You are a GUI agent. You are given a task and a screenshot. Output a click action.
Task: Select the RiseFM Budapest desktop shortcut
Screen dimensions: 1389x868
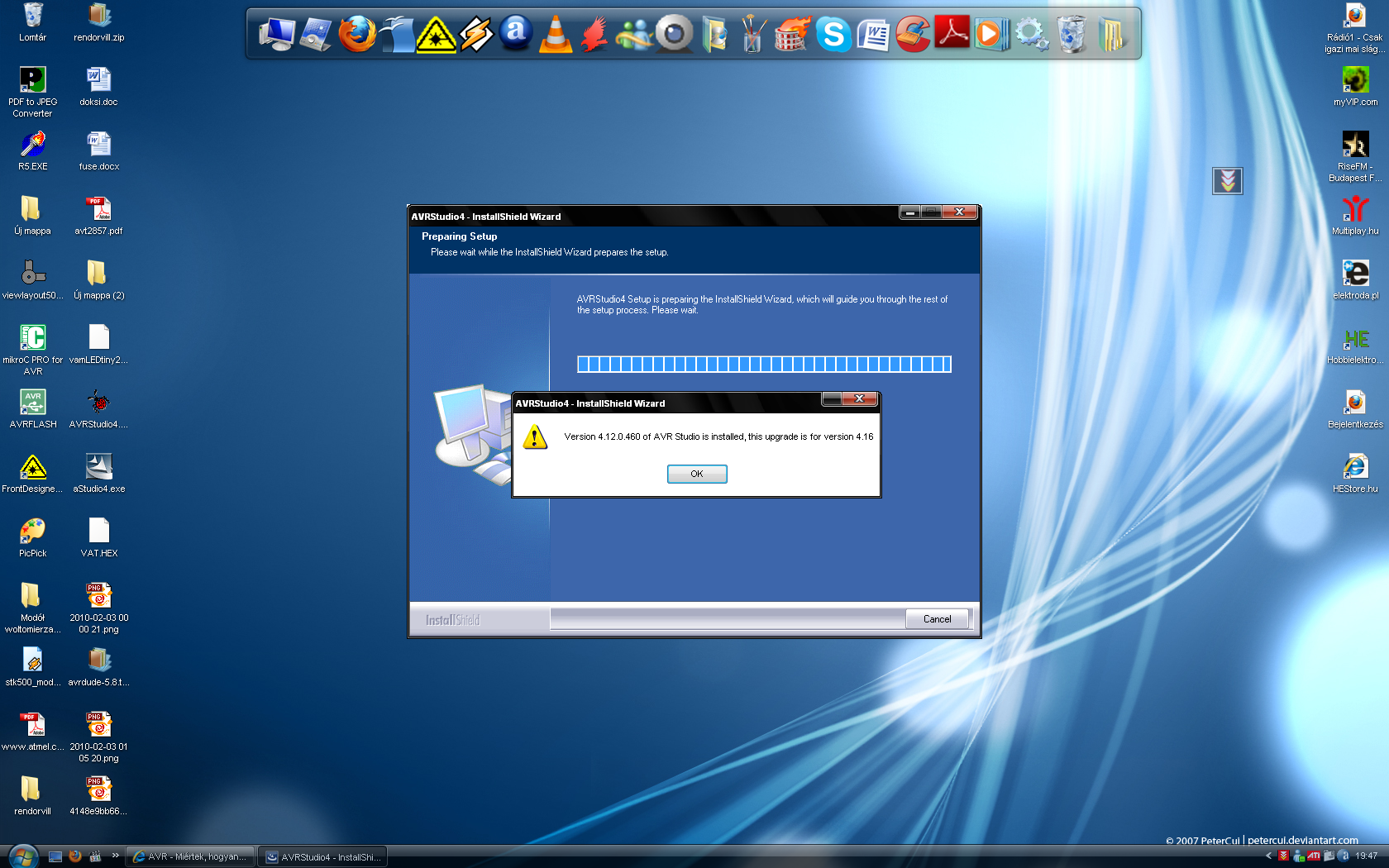[1356, 156]
